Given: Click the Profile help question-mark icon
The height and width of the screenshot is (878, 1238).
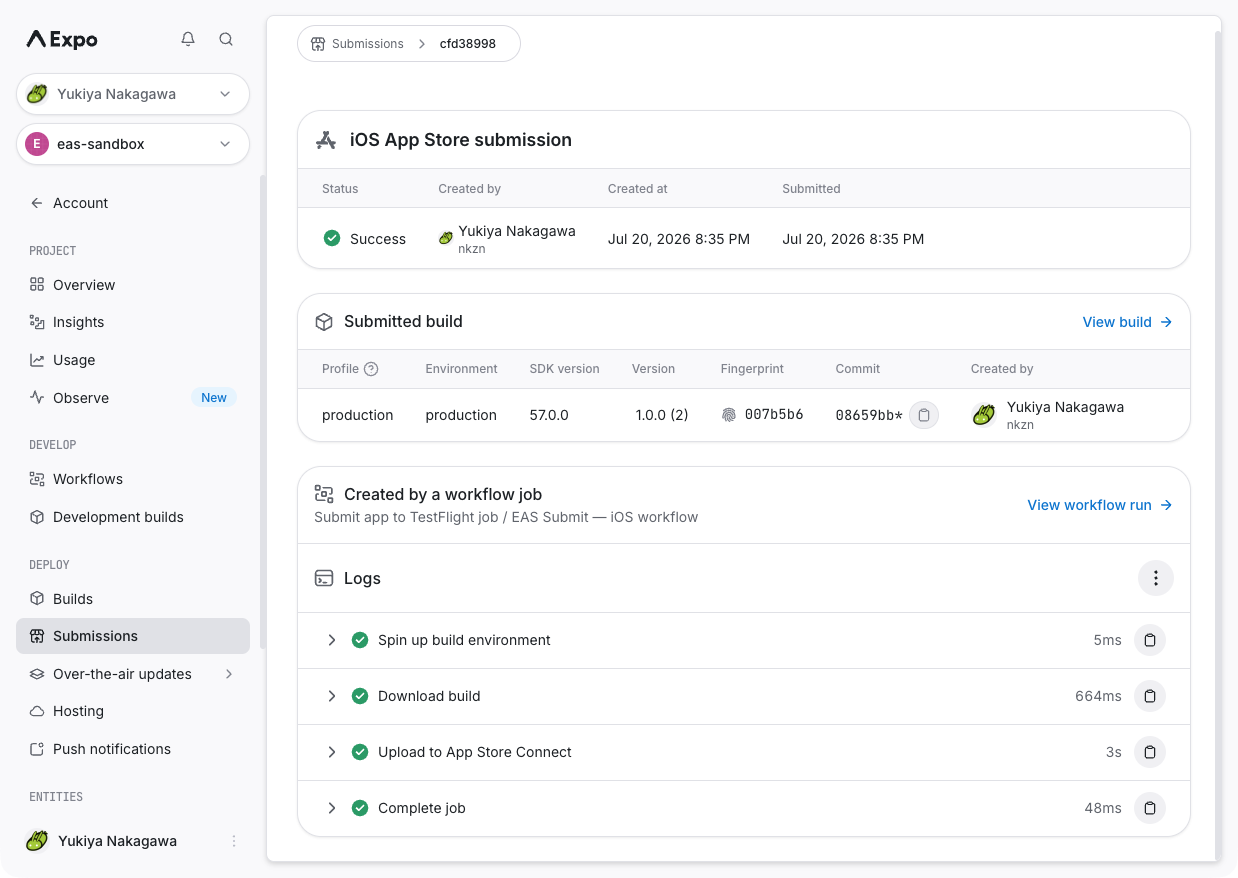Looking at the screenshot, I should tap(371, 369).
